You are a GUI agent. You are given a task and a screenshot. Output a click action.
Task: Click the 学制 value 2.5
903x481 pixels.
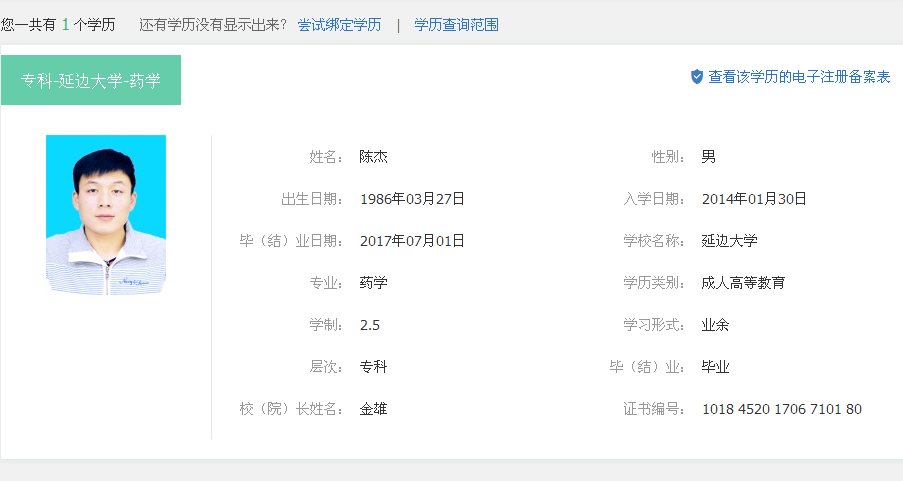tap(370, 325)
